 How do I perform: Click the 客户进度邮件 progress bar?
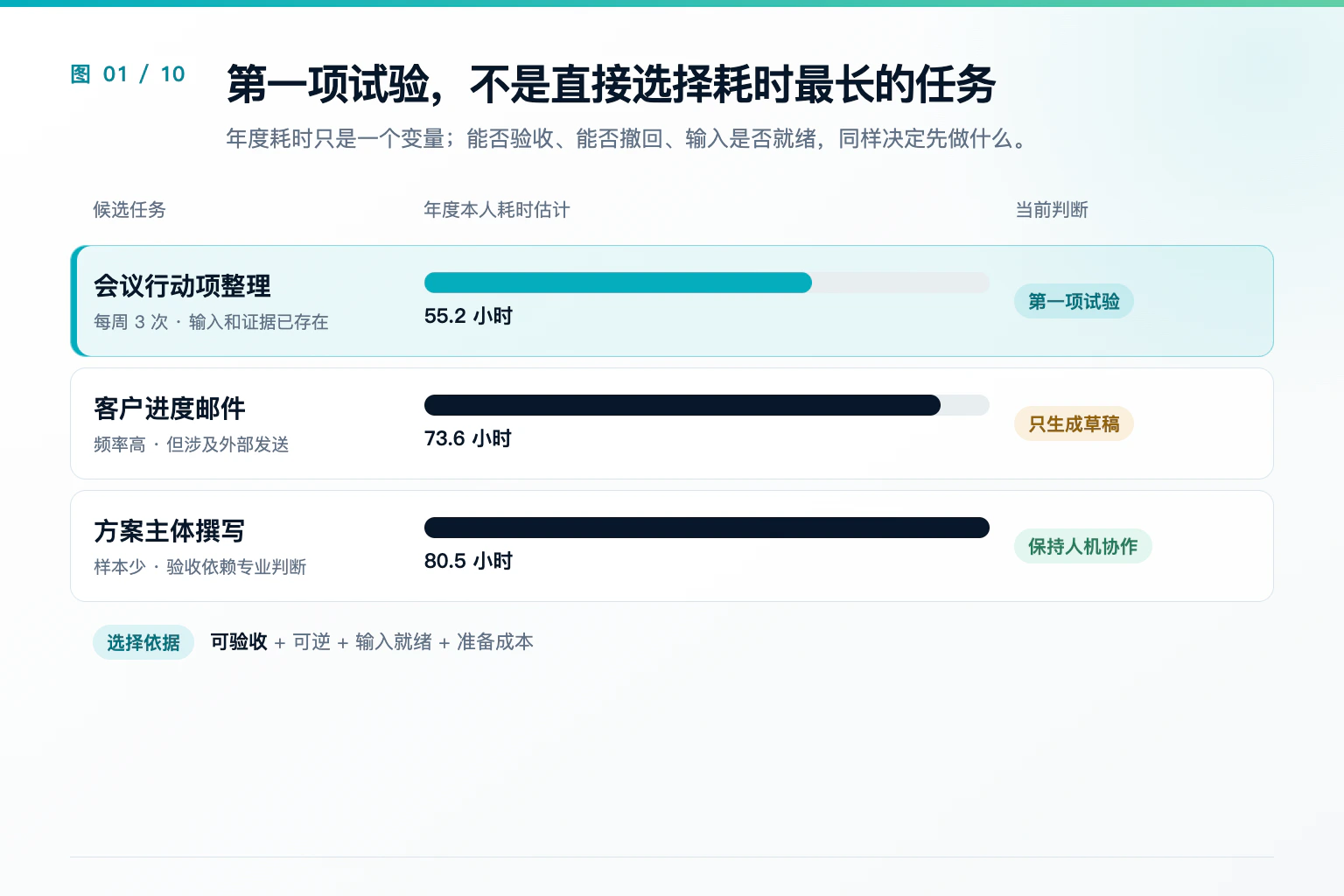coord(707,405)
